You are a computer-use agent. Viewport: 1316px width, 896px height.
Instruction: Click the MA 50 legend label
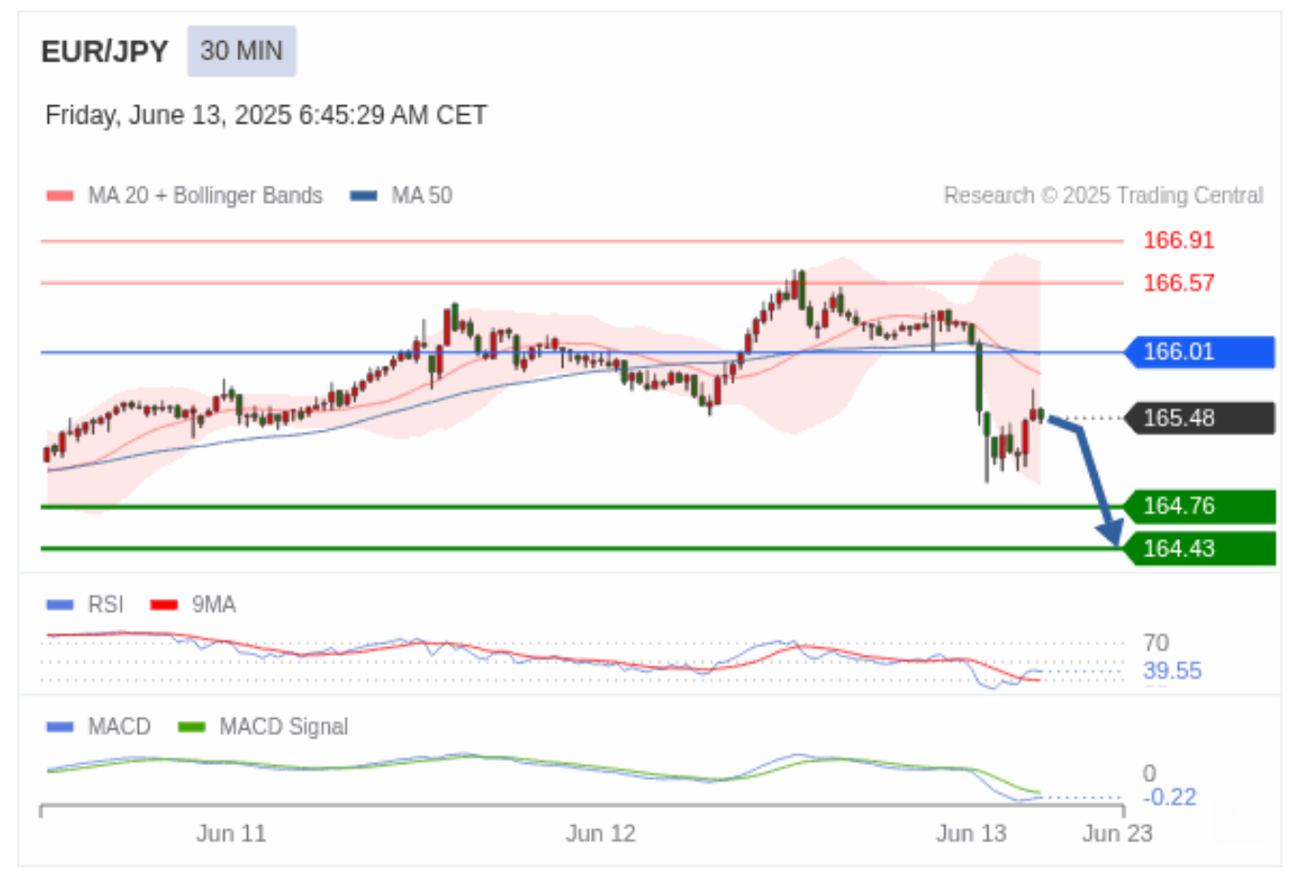point(421,195)
